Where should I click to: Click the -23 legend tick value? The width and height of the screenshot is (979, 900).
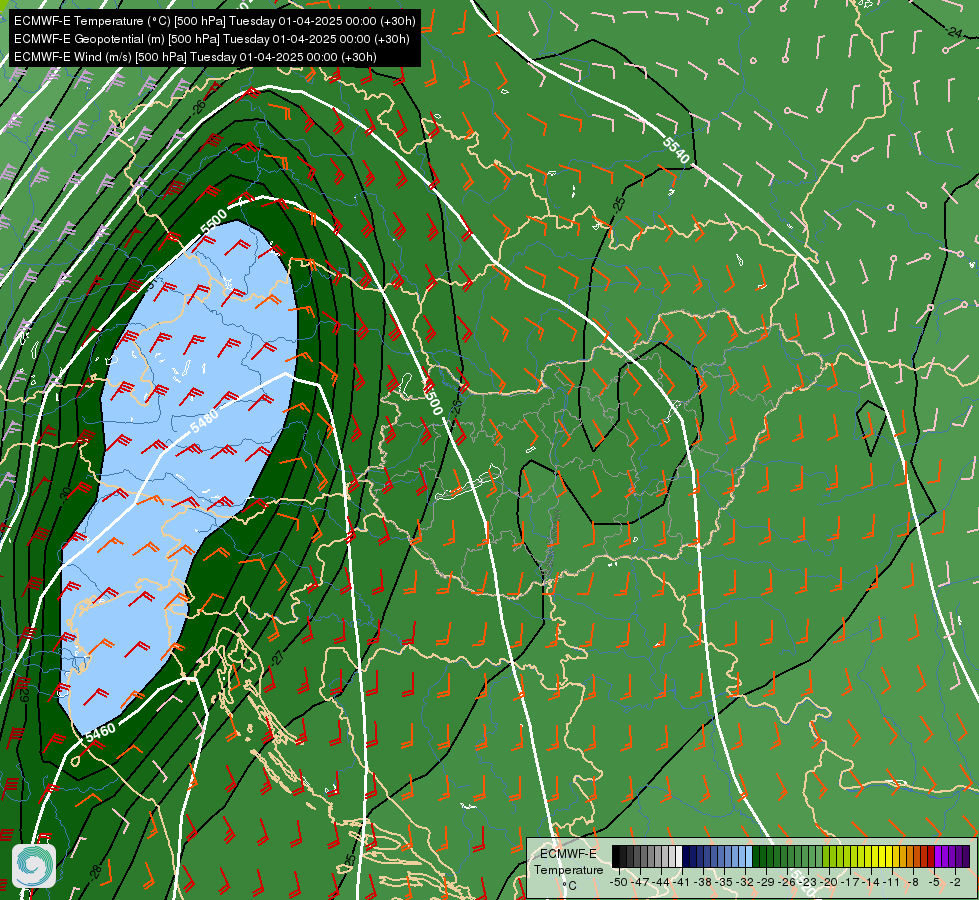pyautogui.click(x=808, y=882)
